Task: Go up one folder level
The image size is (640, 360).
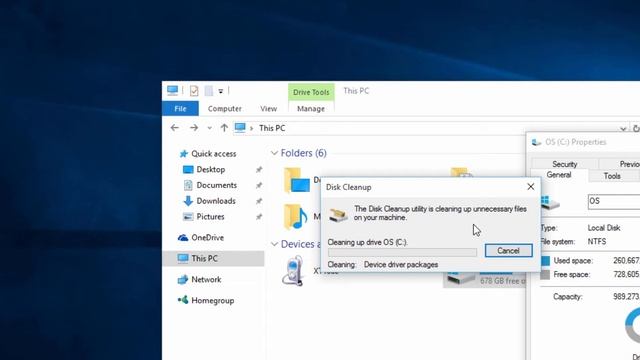Action: 224,128
